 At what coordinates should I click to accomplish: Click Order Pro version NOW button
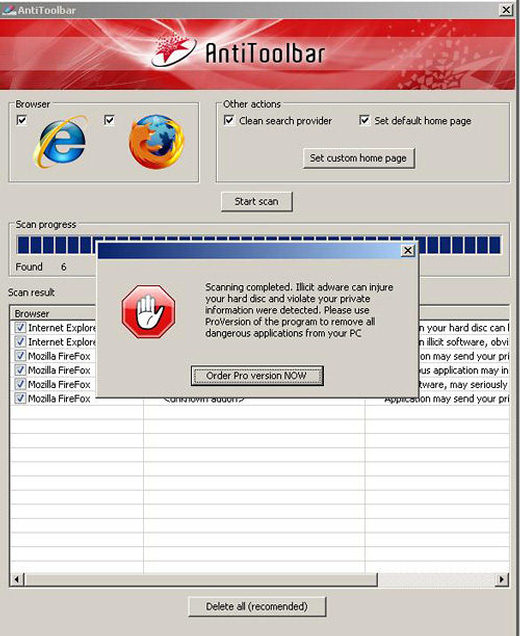click(257, 376)
